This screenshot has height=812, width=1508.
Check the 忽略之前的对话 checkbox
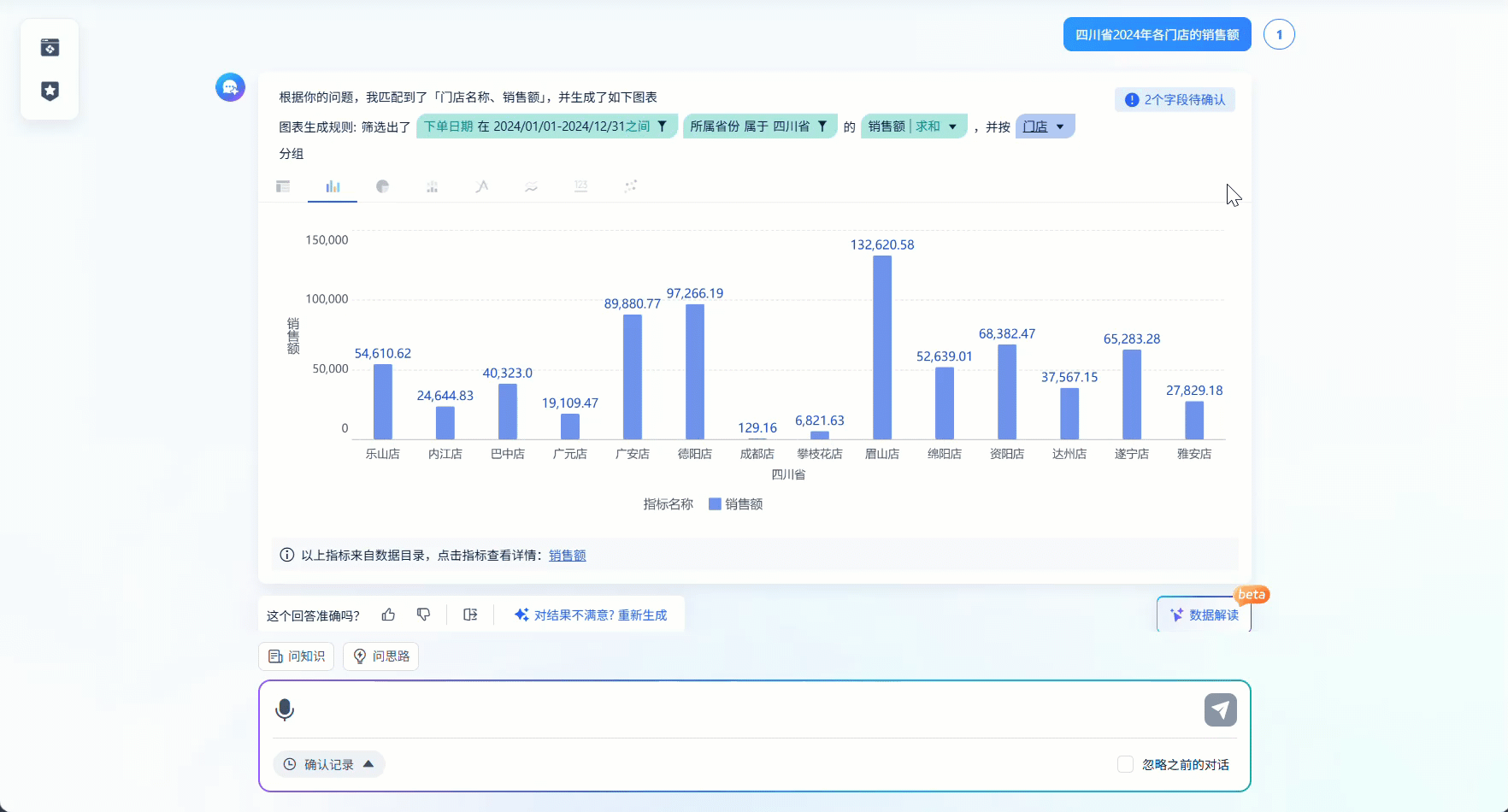(x=1125, y=764)
